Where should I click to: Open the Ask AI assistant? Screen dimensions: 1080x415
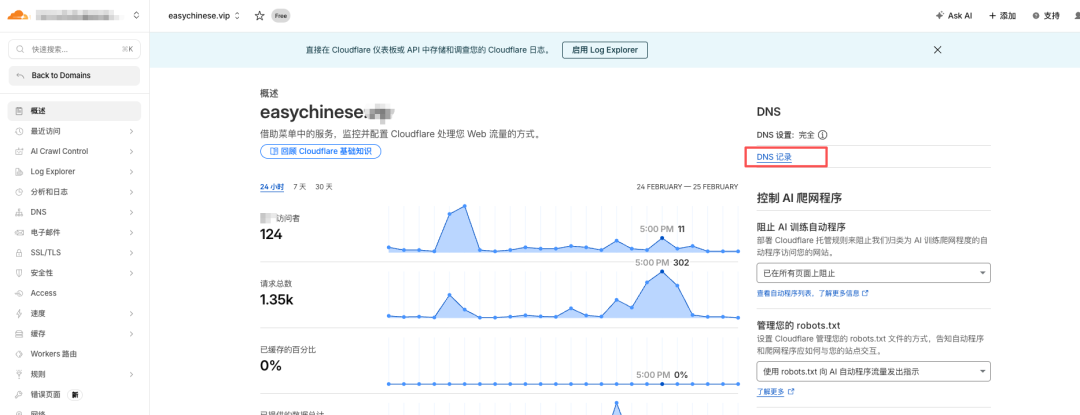[x=953, y=16]
